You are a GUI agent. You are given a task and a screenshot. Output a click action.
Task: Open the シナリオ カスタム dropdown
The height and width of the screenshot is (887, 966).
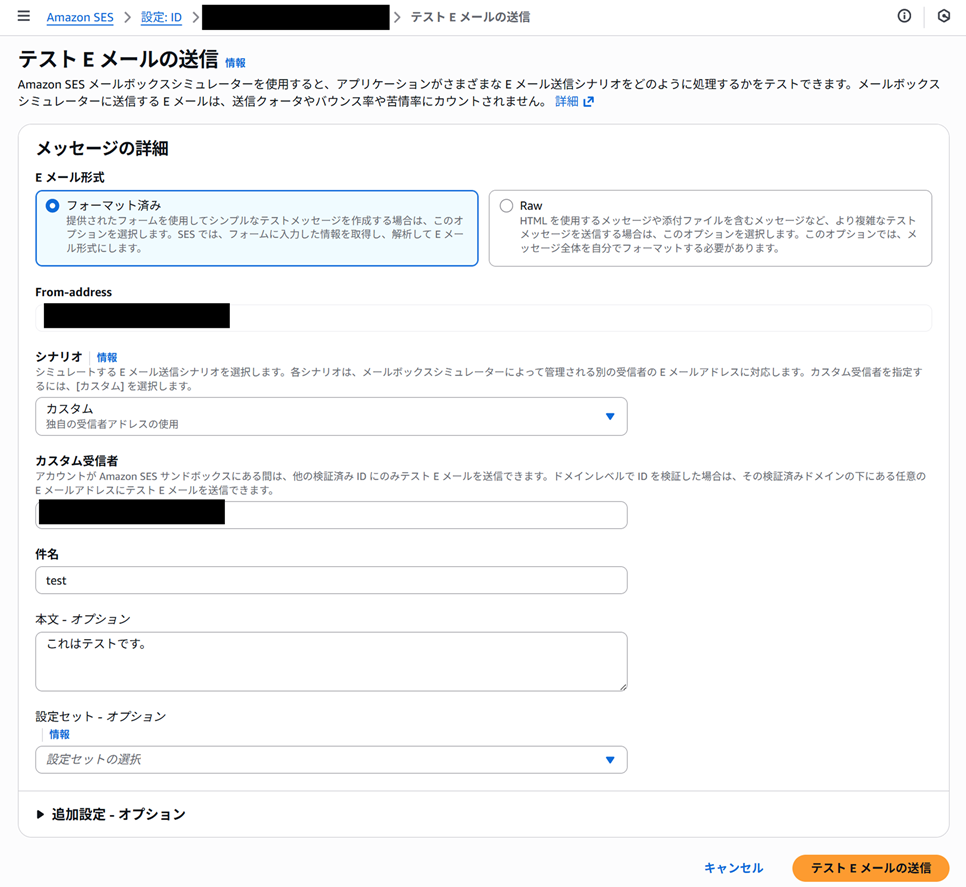pyautogui.click(x=330, y=416)
